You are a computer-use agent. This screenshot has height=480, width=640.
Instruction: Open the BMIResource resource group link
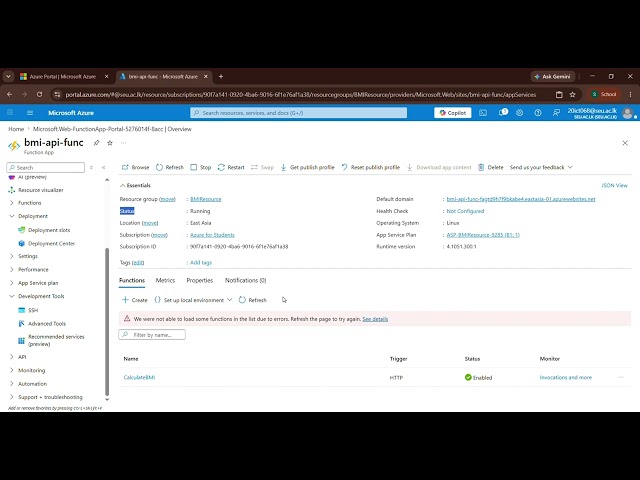click(206, 199)
